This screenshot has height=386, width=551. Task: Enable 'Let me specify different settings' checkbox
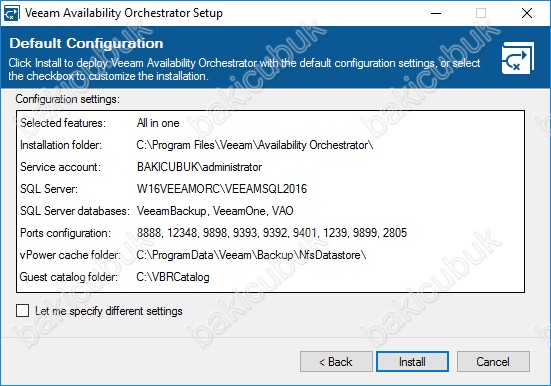(x=22, y=311)
